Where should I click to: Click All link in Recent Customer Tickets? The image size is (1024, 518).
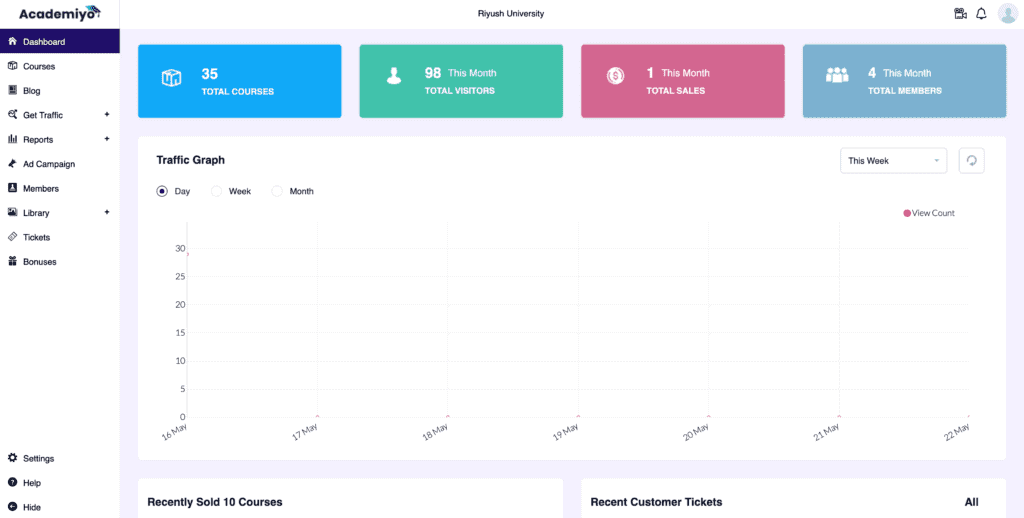click(971, 502)
